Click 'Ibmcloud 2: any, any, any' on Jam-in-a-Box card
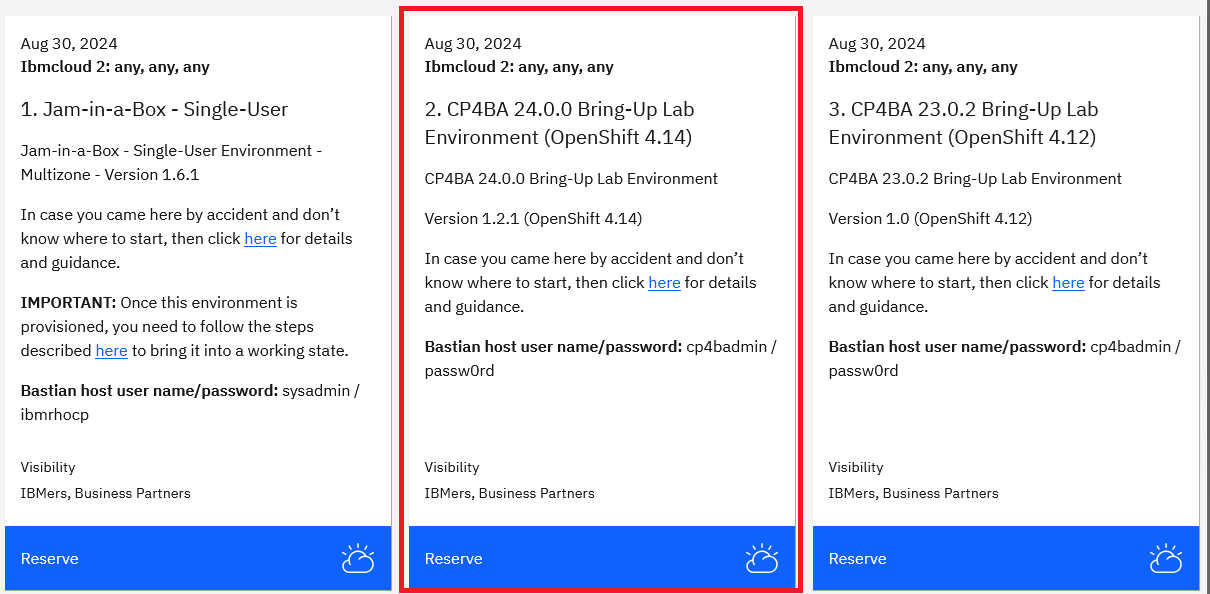 [x=115, y=67]
